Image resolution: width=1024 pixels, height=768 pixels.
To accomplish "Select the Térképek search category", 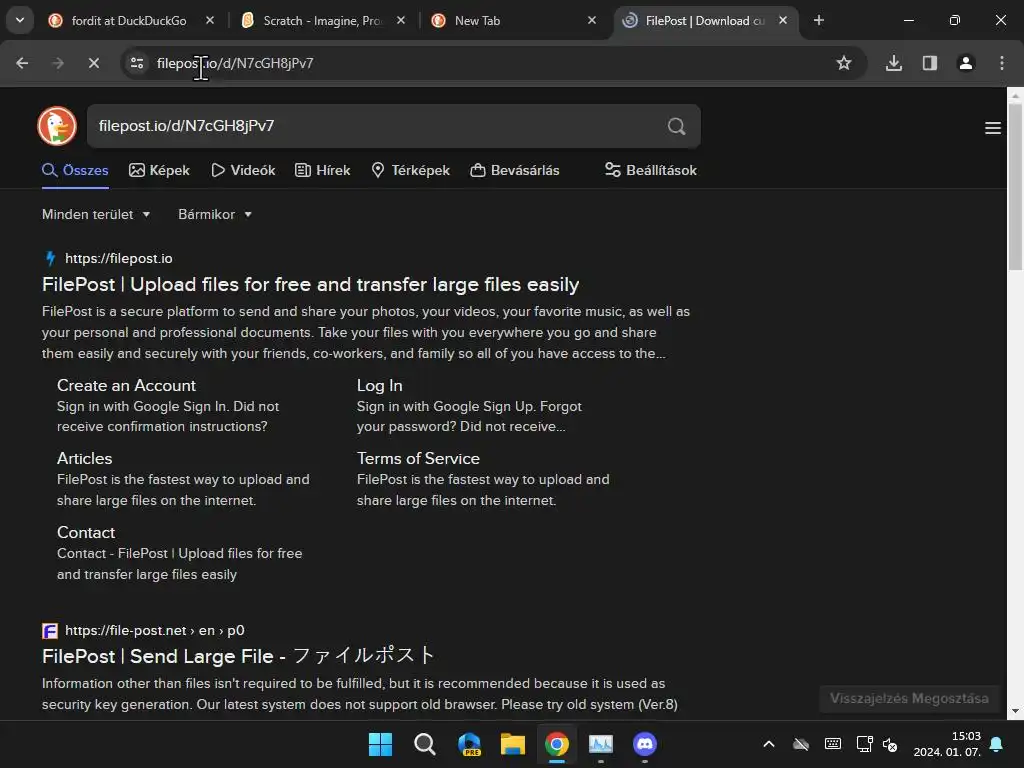I will 410,170.
